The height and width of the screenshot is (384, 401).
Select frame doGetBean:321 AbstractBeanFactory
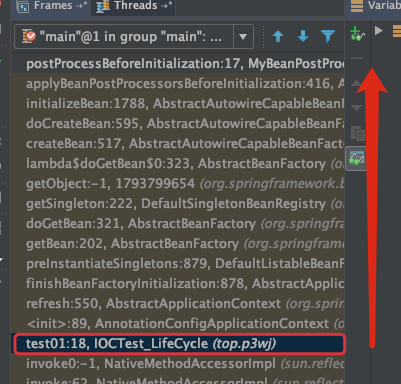click(178, 223)
